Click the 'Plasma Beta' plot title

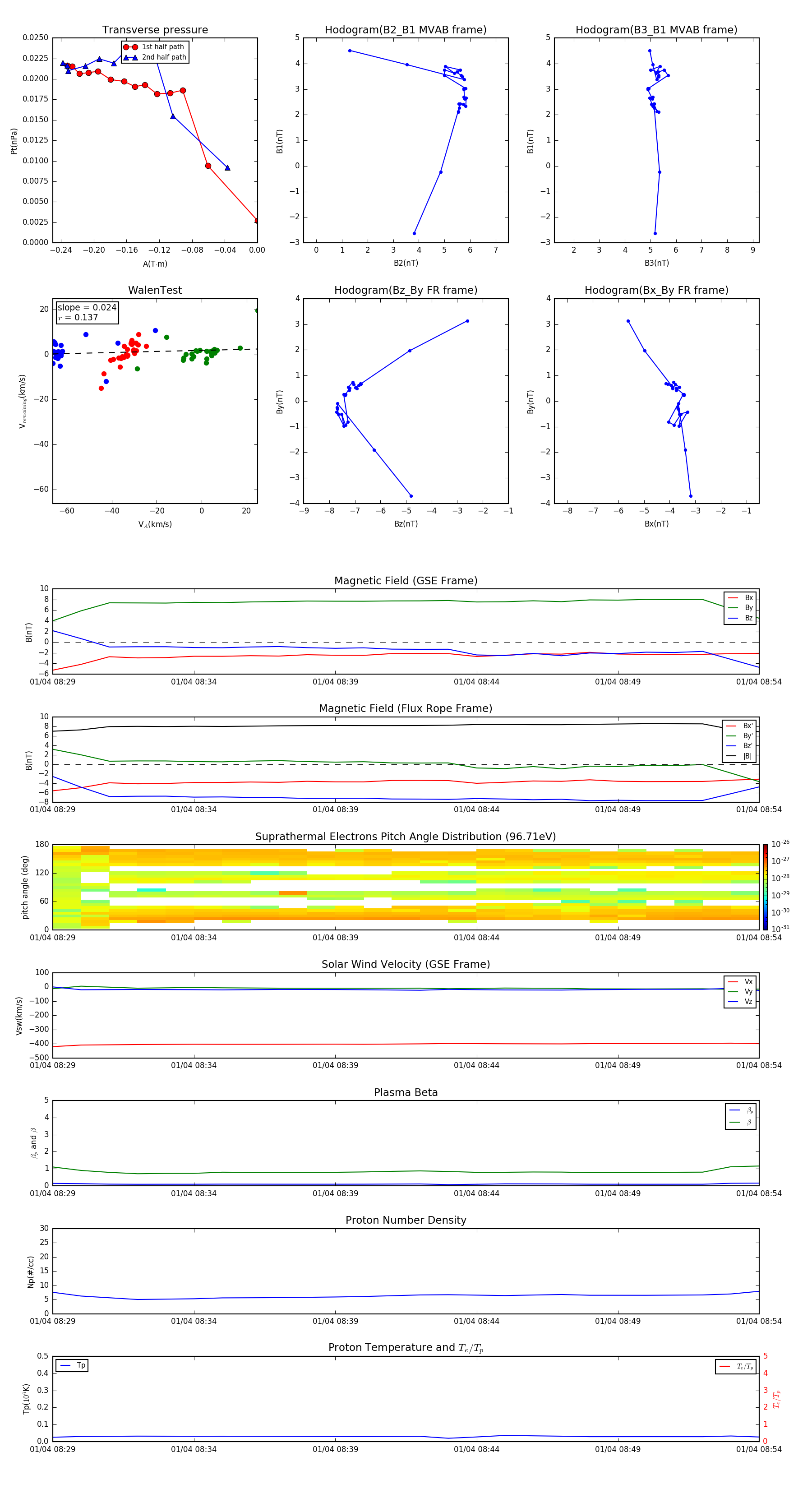pyautogui.click(x=406, y=1092)
